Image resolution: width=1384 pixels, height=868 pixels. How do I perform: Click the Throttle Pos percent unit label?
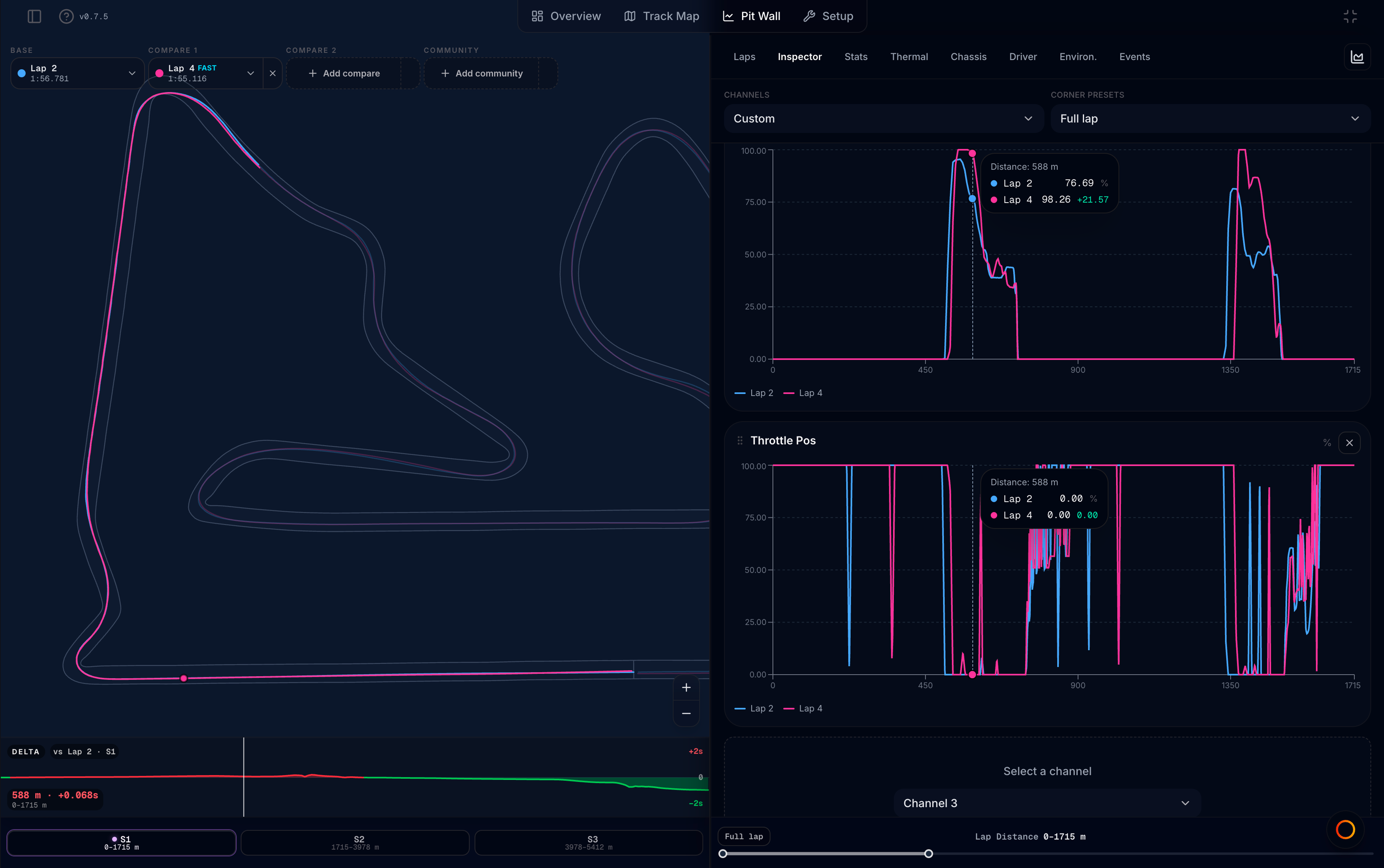click(1327, 443)
